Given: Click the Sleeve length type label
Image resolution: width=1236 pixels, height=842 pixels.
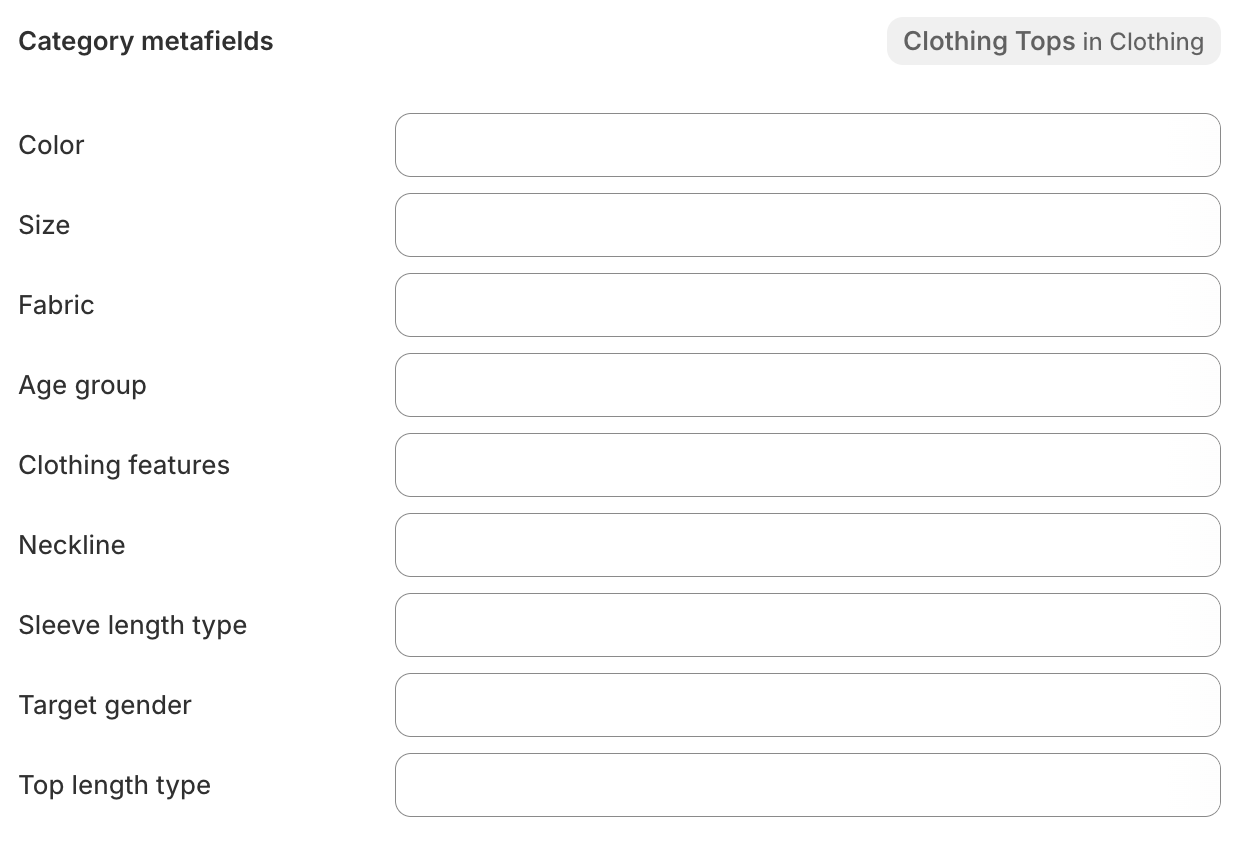Looking at the screenshot, I should tap(133, 625).
